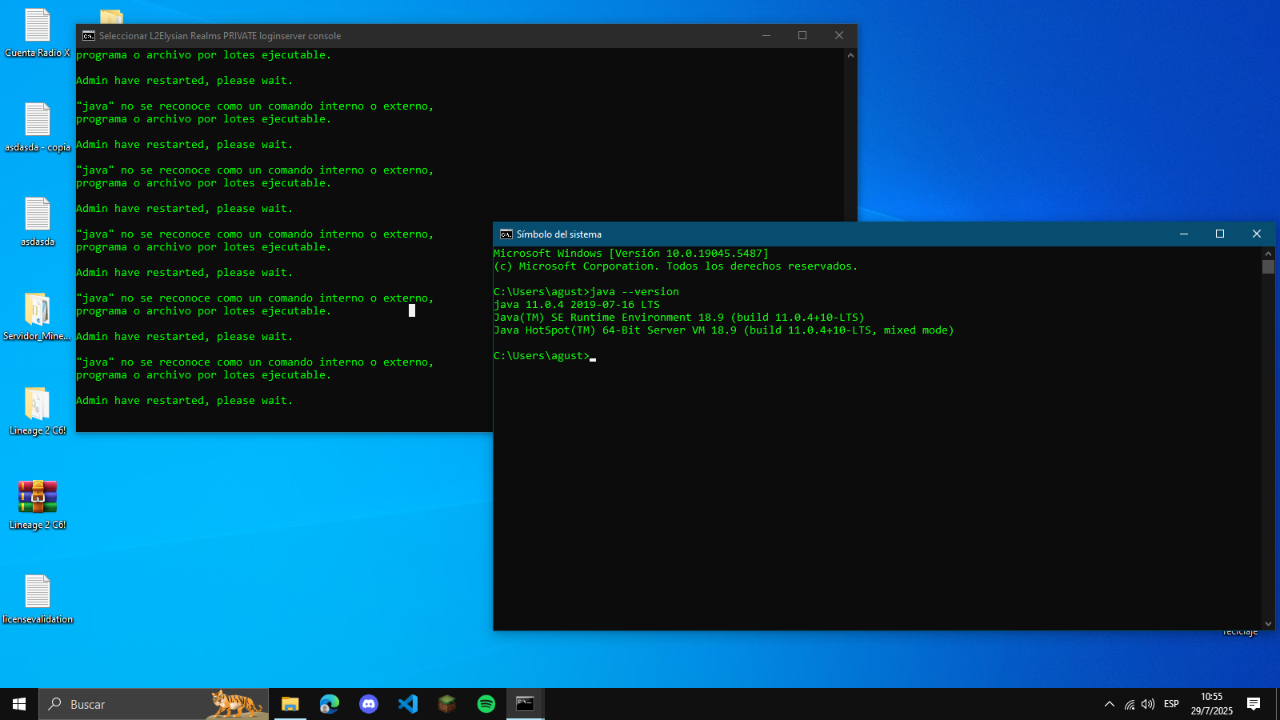
Task: Open system menu icon of loginserver console
Action: 89,36
